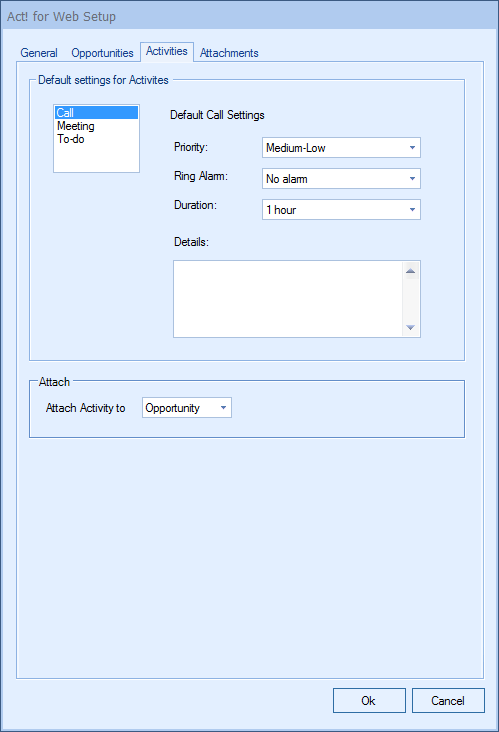This screenshot has height=732, width=499.
Task: Click inside the Details text area
Action: click(288, 299)
